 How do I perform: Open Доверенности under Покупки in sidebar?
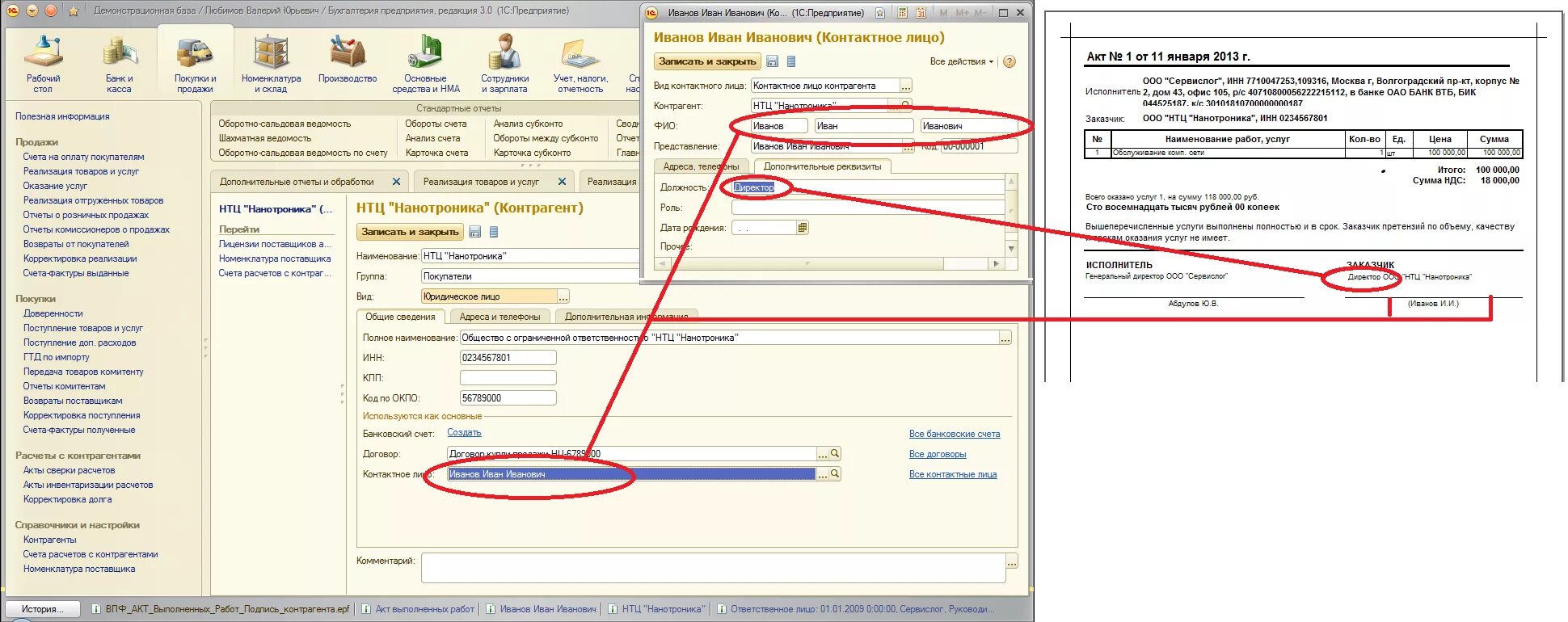coord(53,313)
